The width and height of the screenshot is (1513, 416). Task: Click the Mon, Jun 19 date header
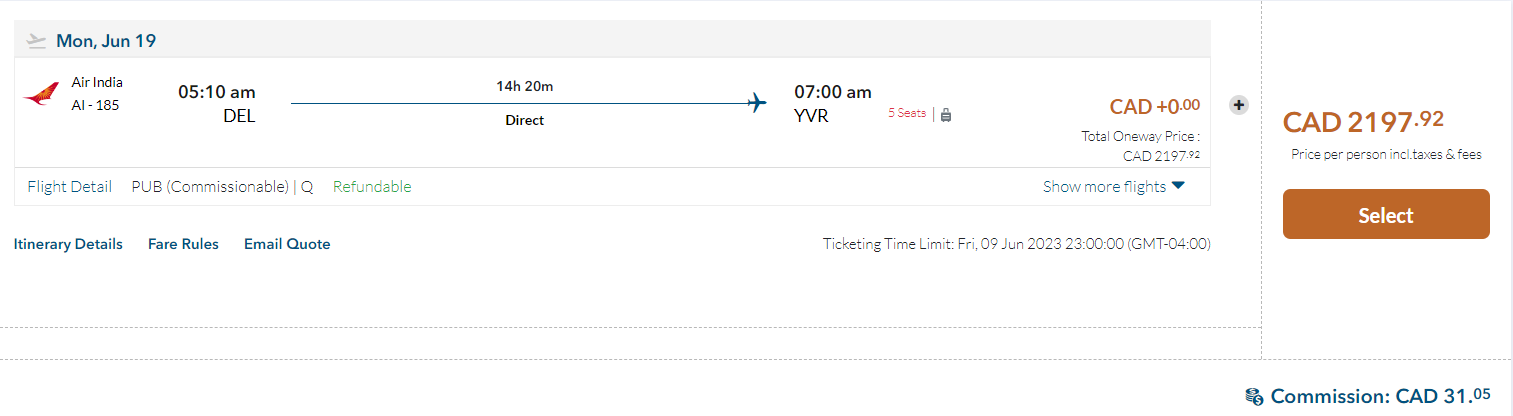coord(106,41)
